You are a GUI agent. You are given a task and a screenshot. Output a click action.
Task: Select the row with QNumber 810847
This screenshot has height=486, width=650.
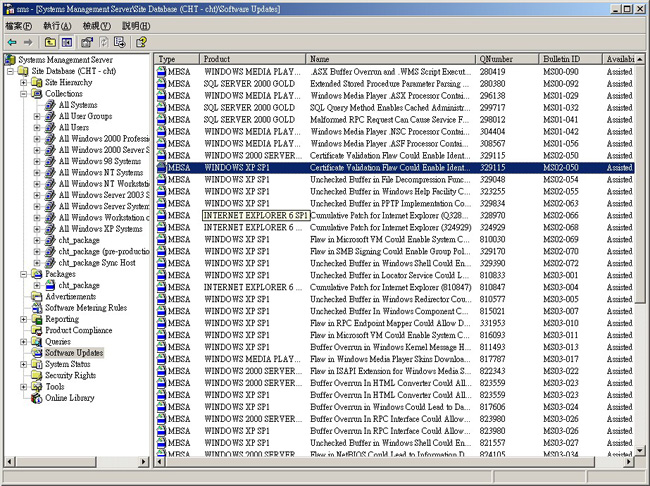pyautogui.click(x=395, y=287)
